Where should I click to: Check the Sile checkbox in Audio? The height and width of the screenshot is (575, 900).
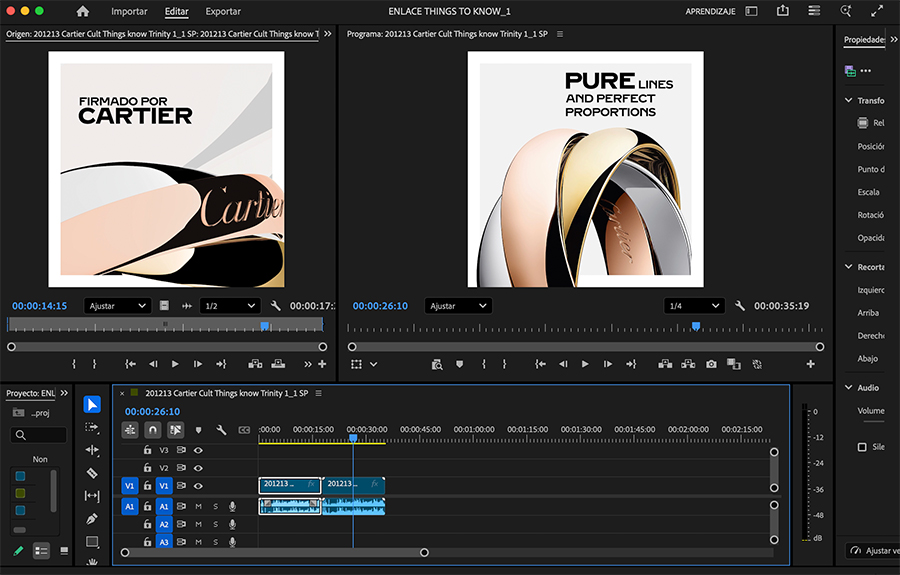click(862, 447)
